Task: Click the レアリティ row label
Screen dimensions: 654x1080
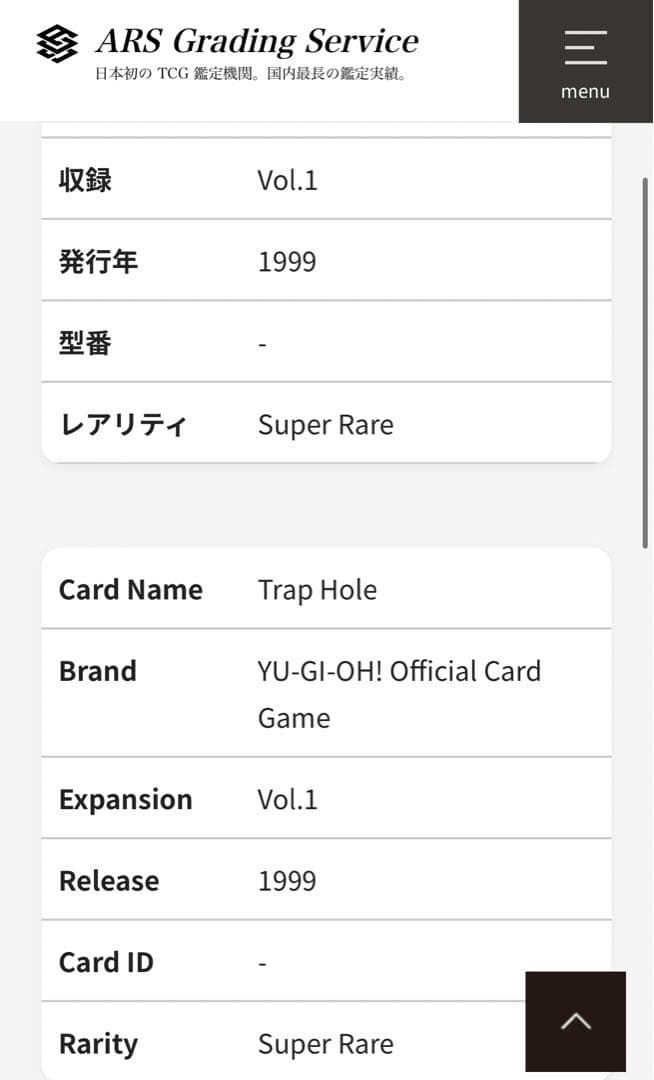Action: pos(123,424)
